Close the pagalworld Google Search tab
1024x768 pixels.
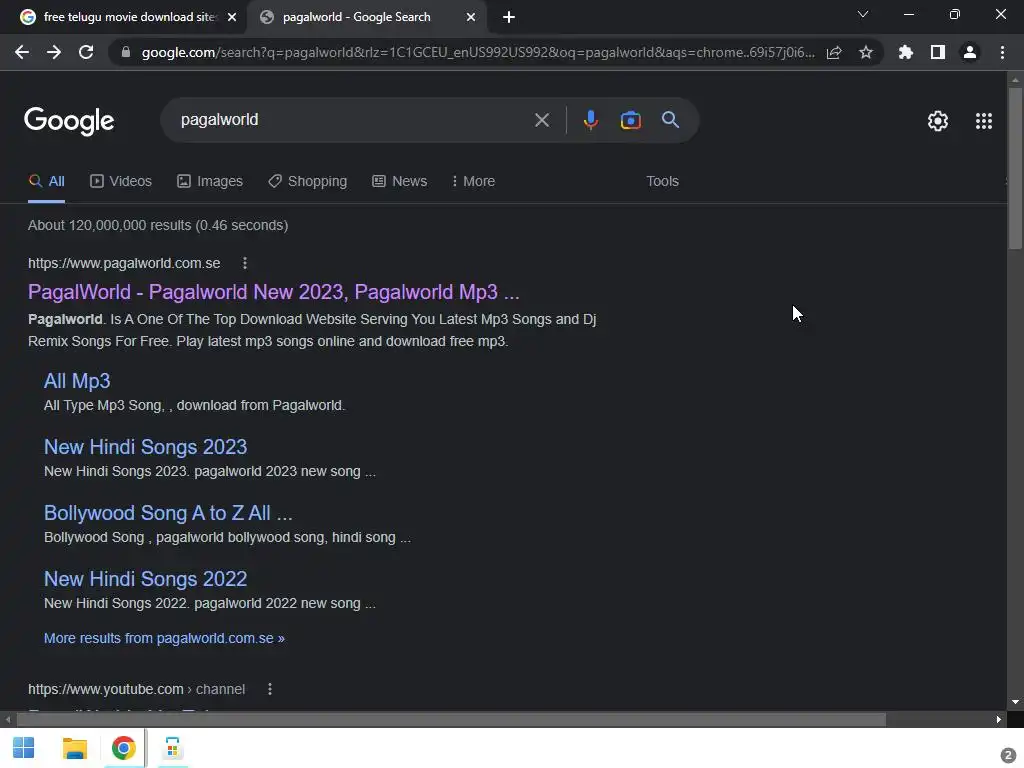471,18
